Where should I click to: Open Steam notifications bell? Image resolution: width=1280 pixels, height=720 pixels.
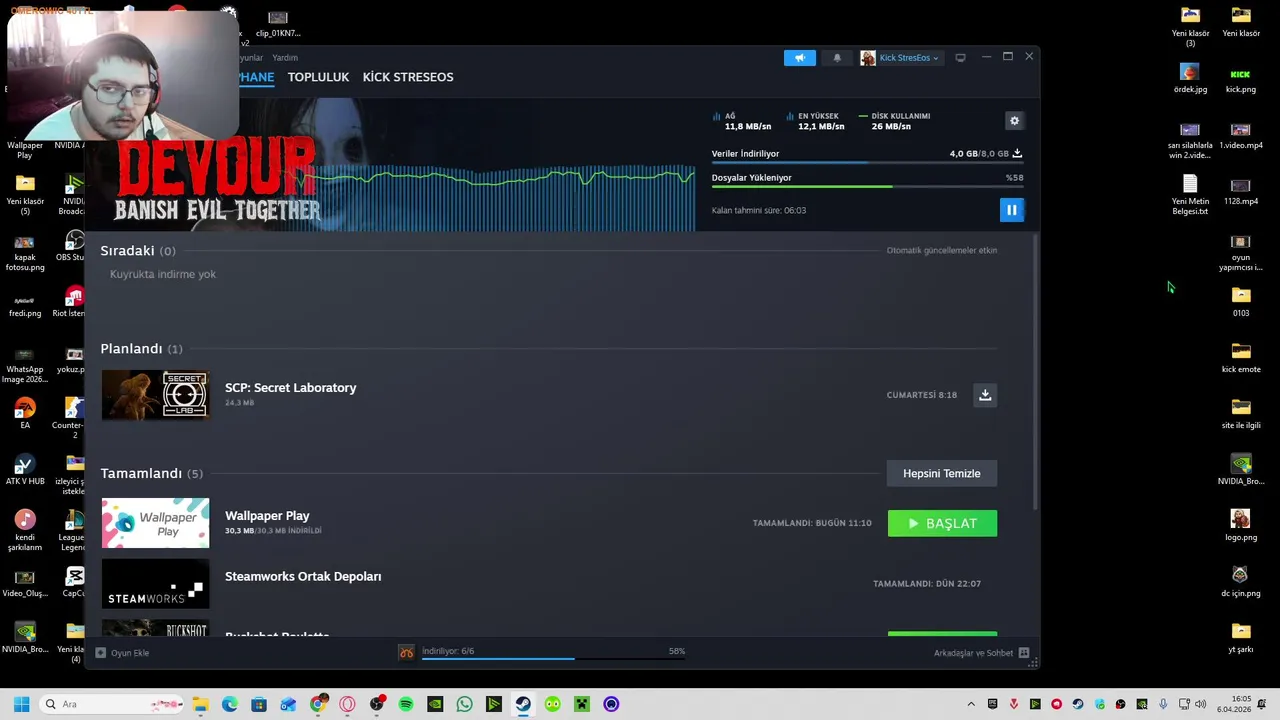(837, 58)
